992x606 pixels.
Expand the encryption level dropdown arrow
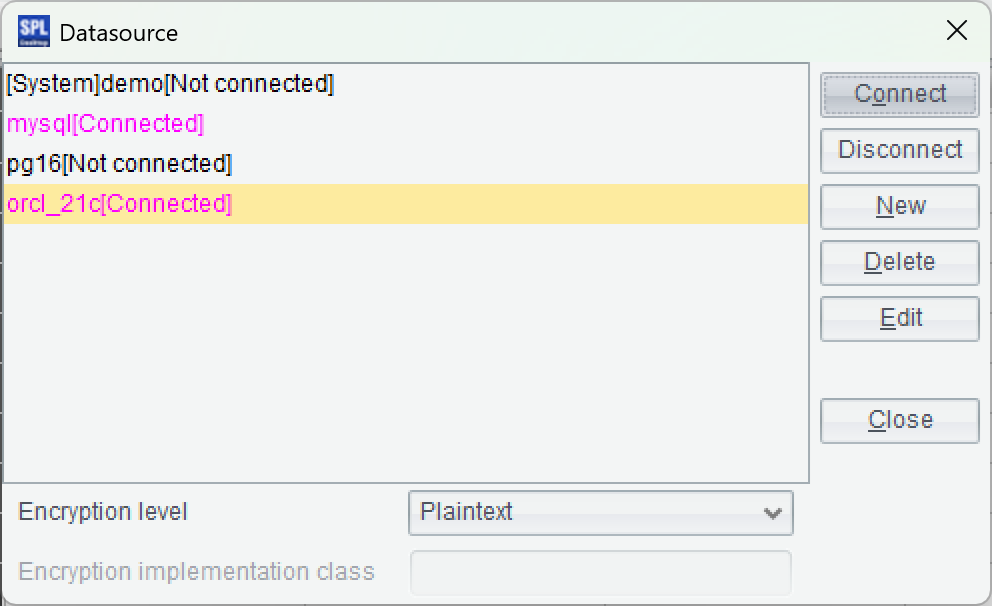point(772,513)
